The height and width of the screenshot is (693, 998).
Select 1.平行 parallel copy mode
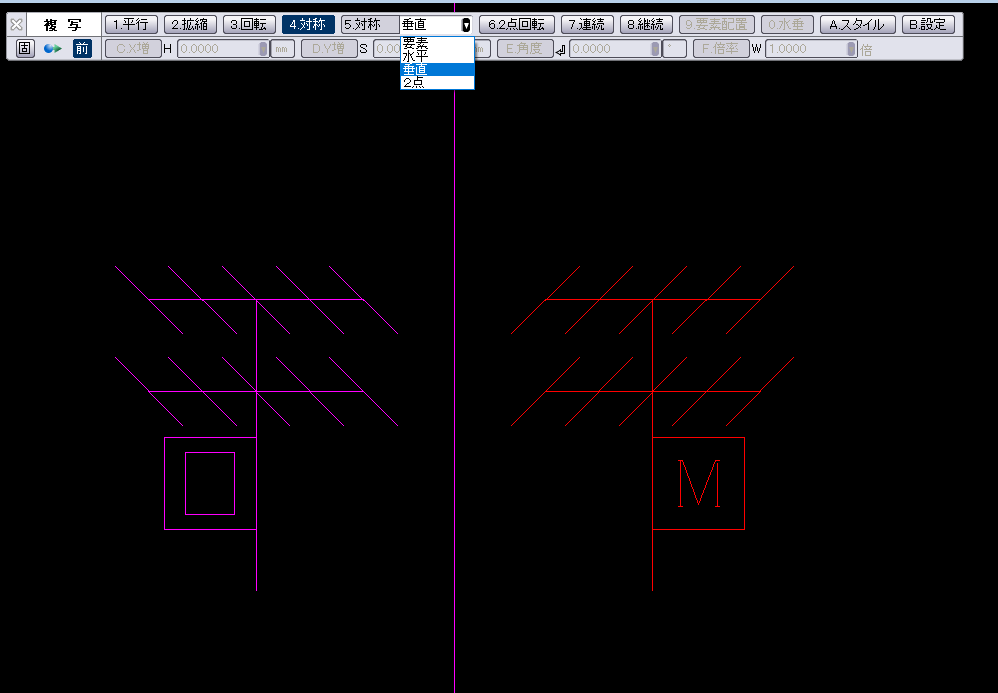[131, 25]
